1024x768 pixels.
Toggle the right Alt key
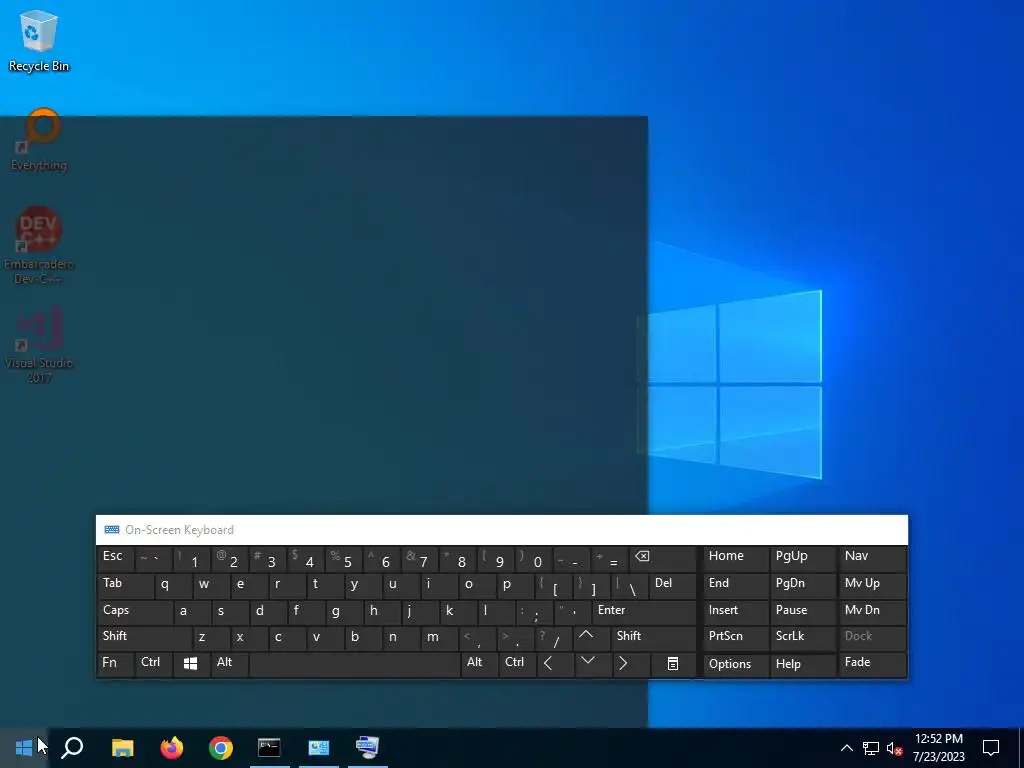click(x=479, y=664)
